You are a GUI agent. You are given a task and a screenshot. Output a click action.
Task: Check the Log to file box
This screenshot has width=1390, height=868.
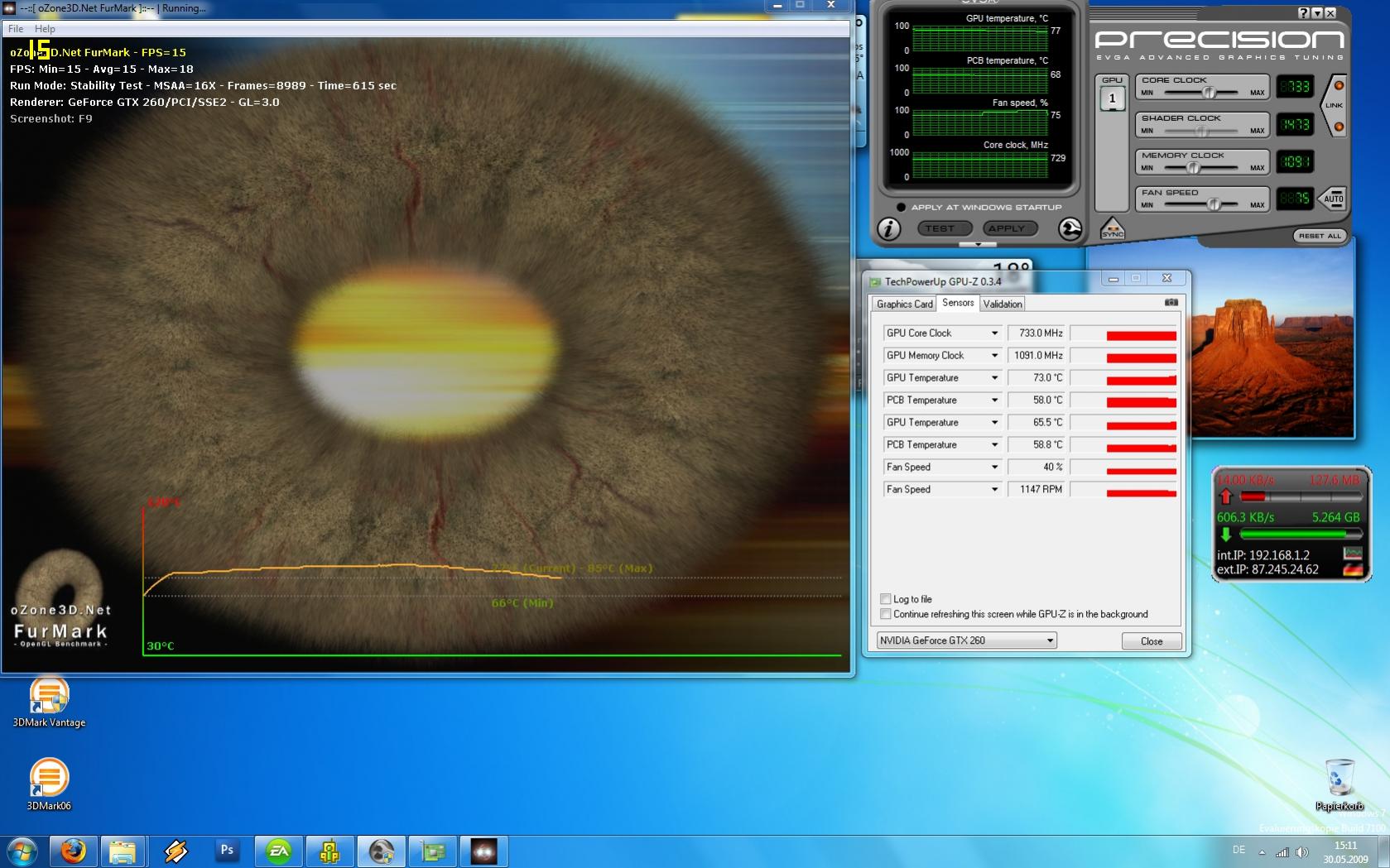[886, 599]
